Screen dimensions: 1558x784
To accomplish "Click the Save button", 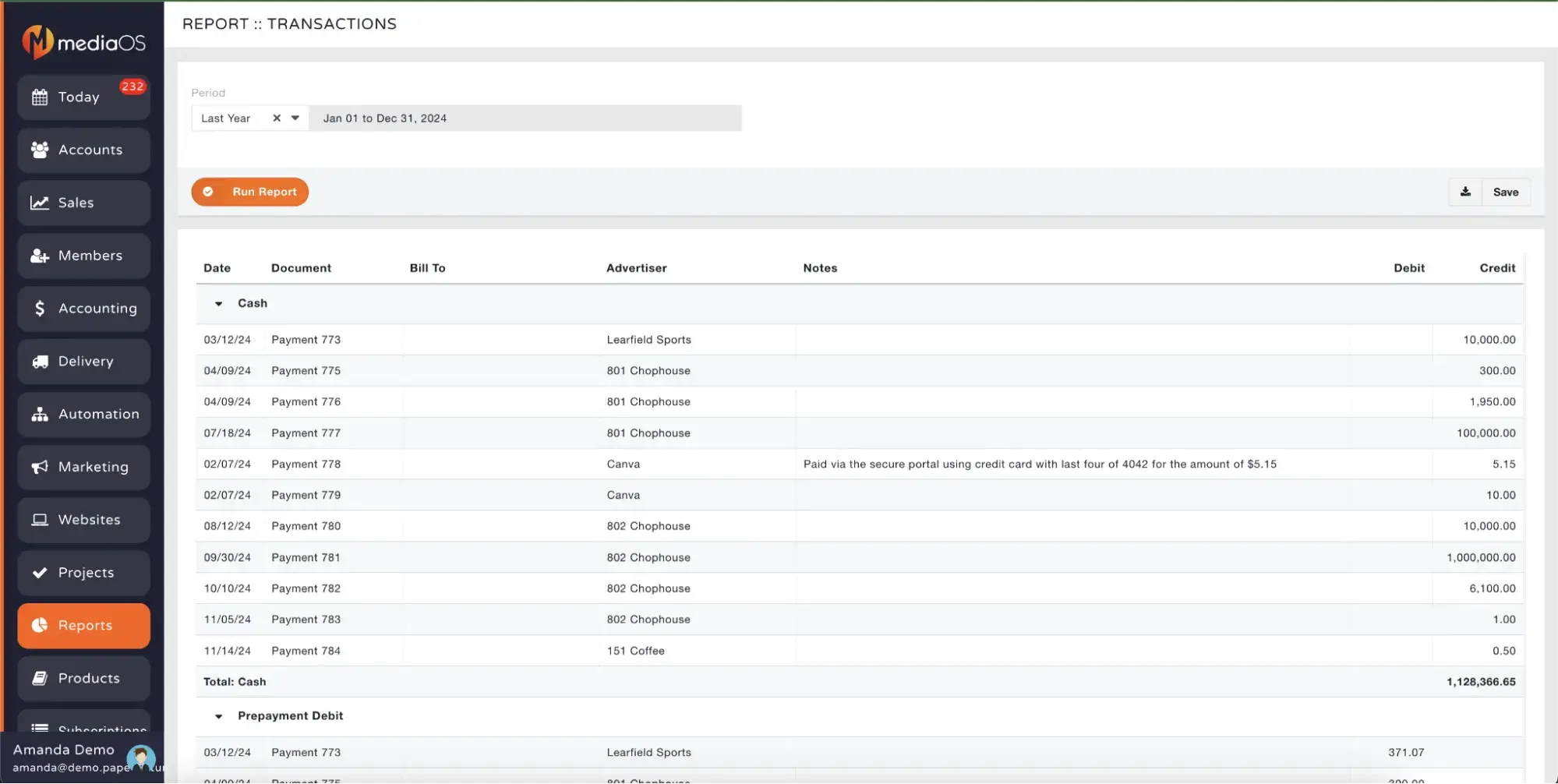I will click(x=1505, y=192).
